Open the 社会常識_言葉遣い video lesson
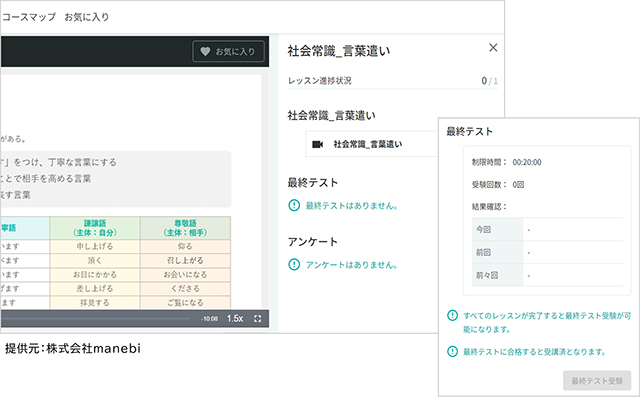This screenshot has height=397, width=640. coord(371,144)
